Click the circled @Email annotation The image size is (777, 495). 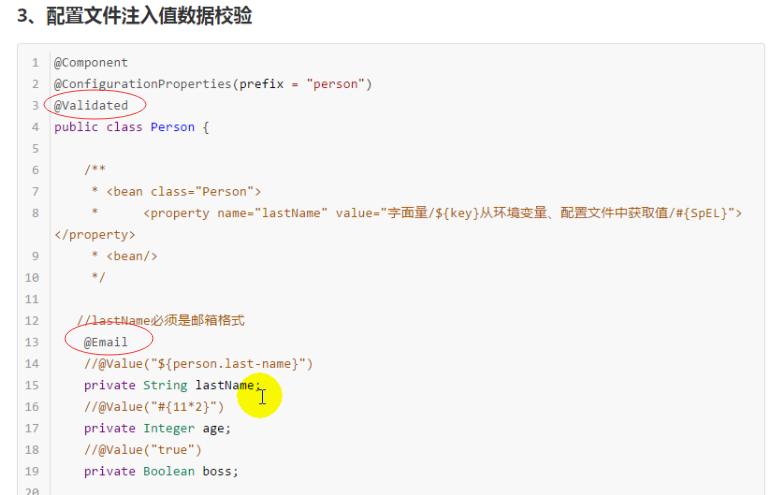click(x=106, y=342)
